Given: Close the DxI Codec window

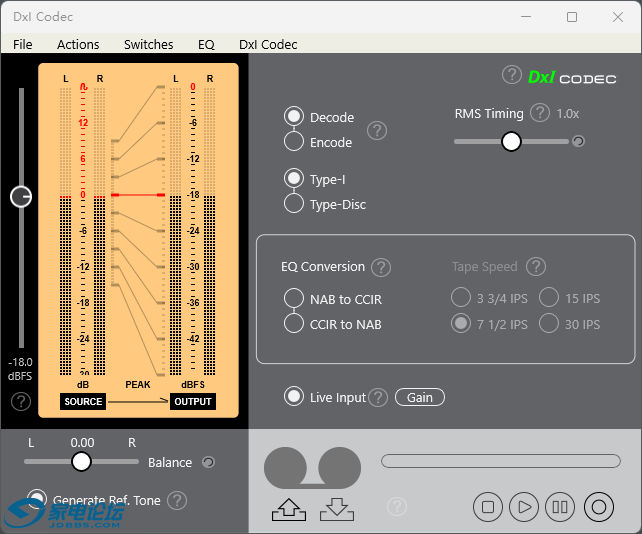Looking at the screenshot, I should (618, 17).
